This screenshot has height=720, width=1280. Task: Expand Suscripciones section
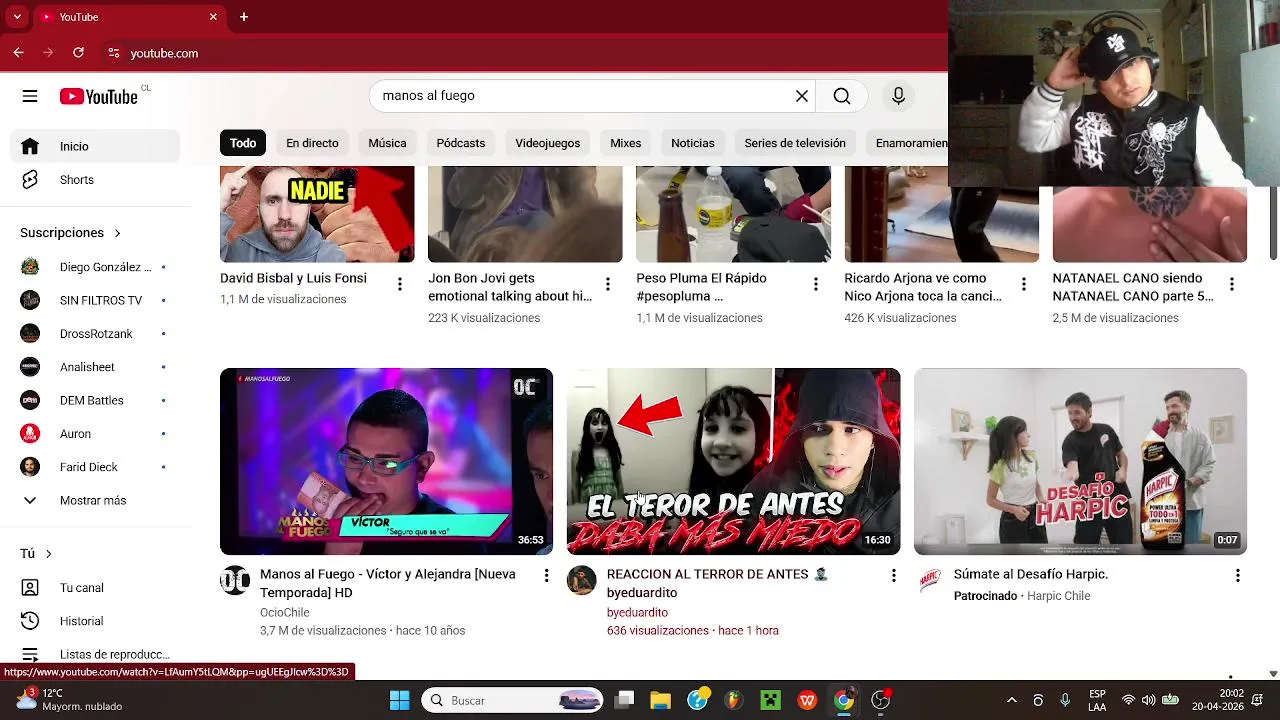click(70, 233)
